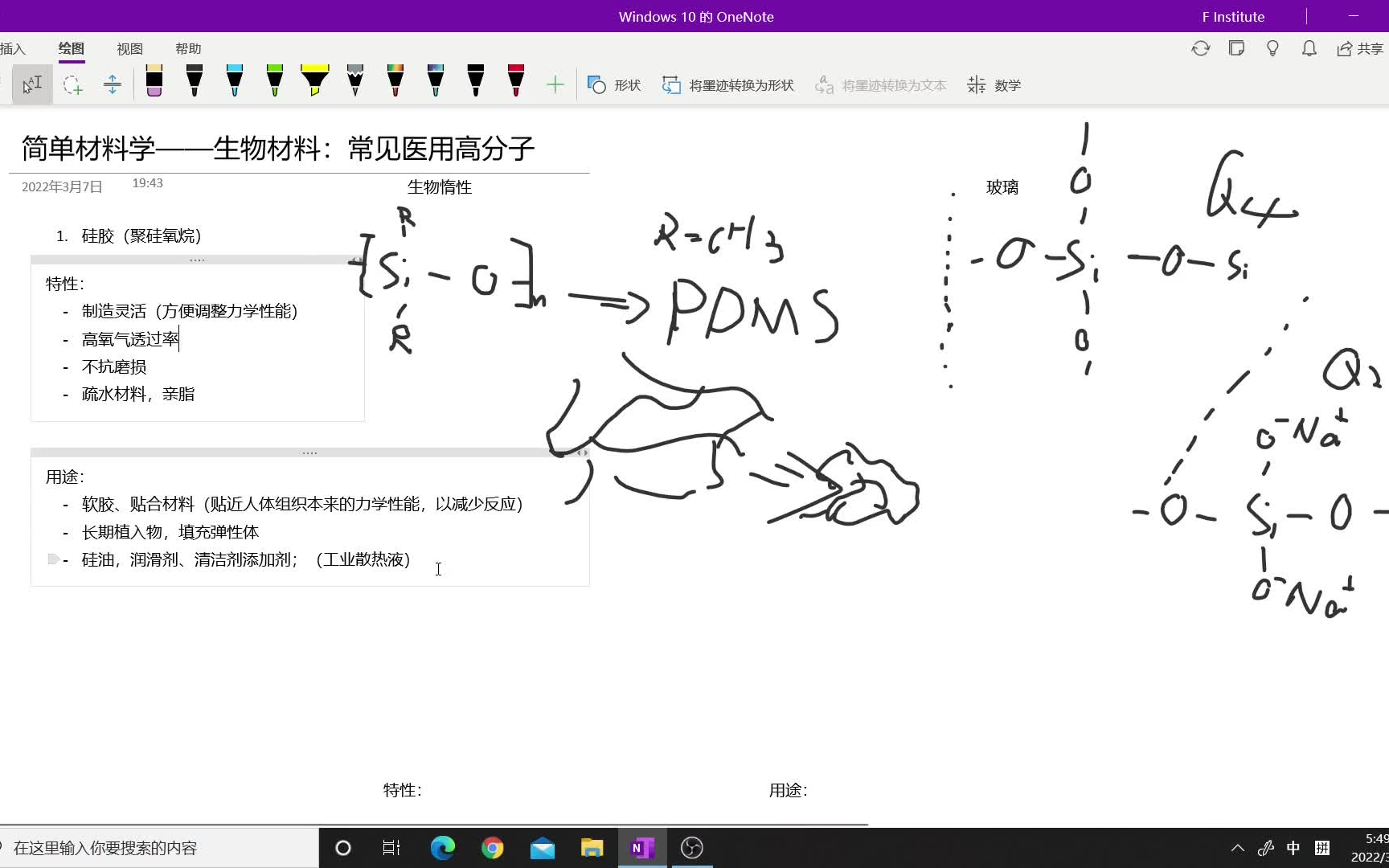The height and width of the screenshot is (868, 1389).
Task: Open notification bell in title bar
Action: coord(1308,48)
